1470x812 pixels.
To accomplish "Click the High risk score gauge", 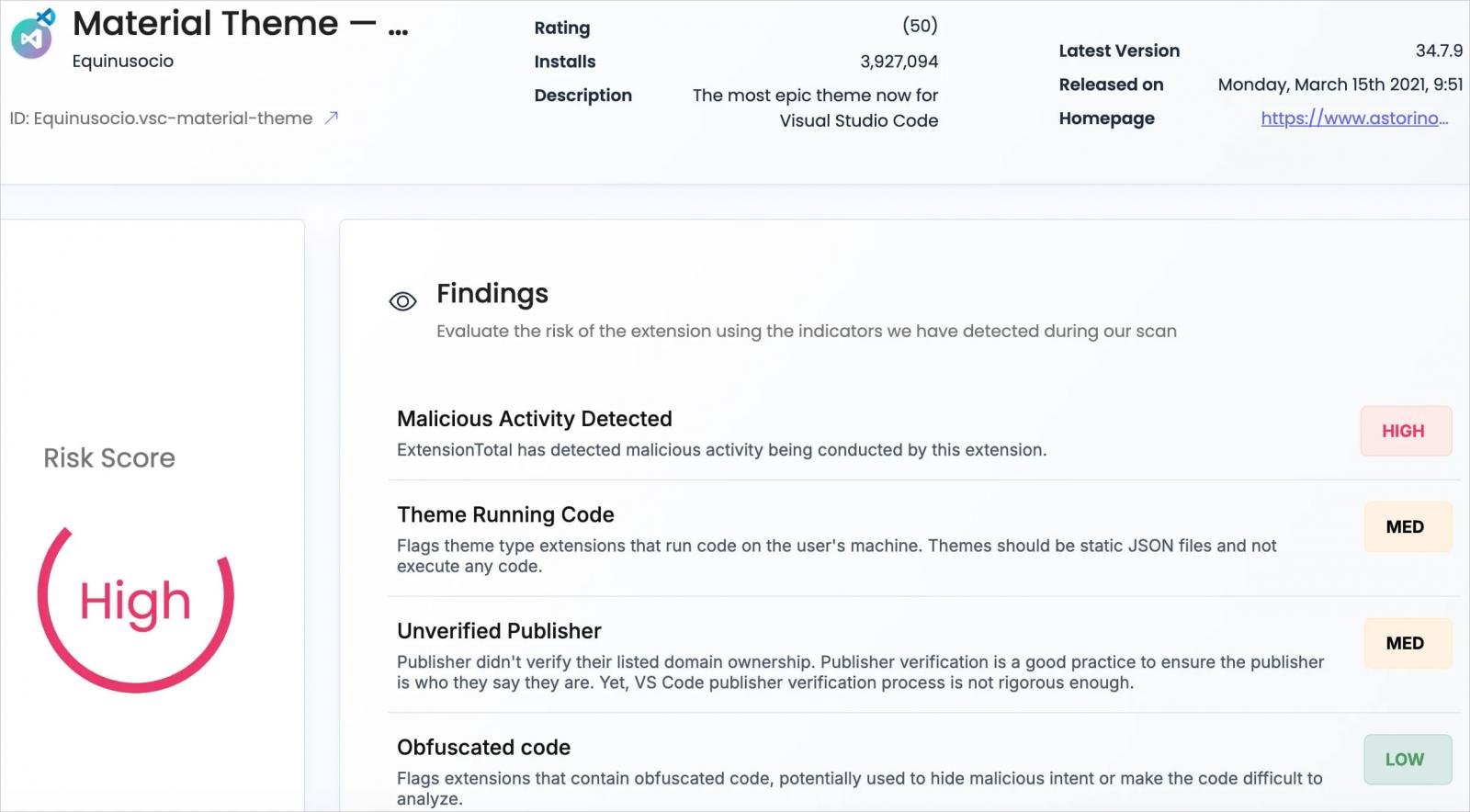I will pyautogui.click(x=136, y=608).
